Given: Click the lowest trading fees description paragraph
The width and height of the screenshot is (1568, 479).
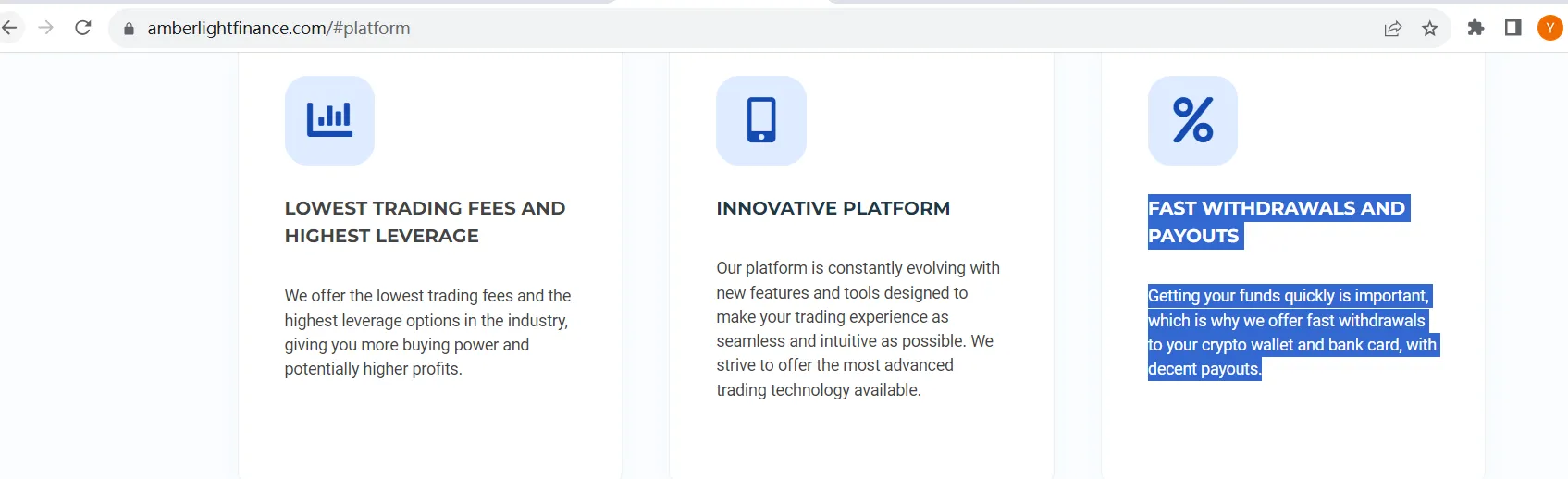Looking at the screenshot, I should pyautogui.click(x=427, y=332).
